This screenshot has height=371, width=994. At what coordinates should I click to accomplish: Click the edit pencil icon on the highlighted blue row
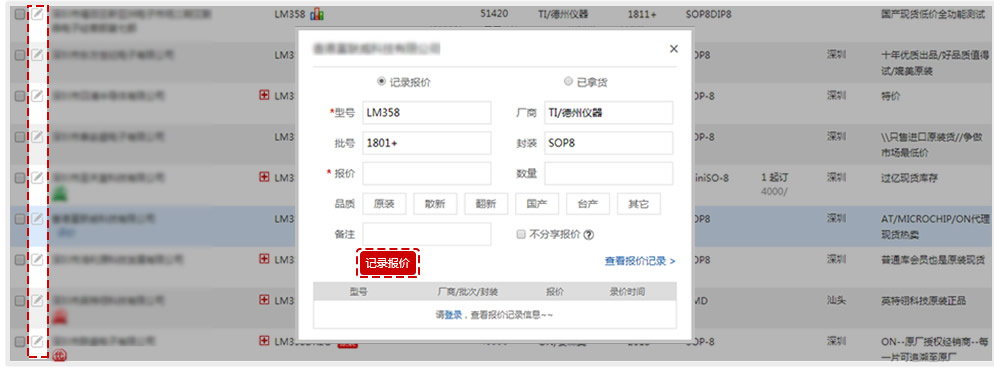click(x=38, y=218)
